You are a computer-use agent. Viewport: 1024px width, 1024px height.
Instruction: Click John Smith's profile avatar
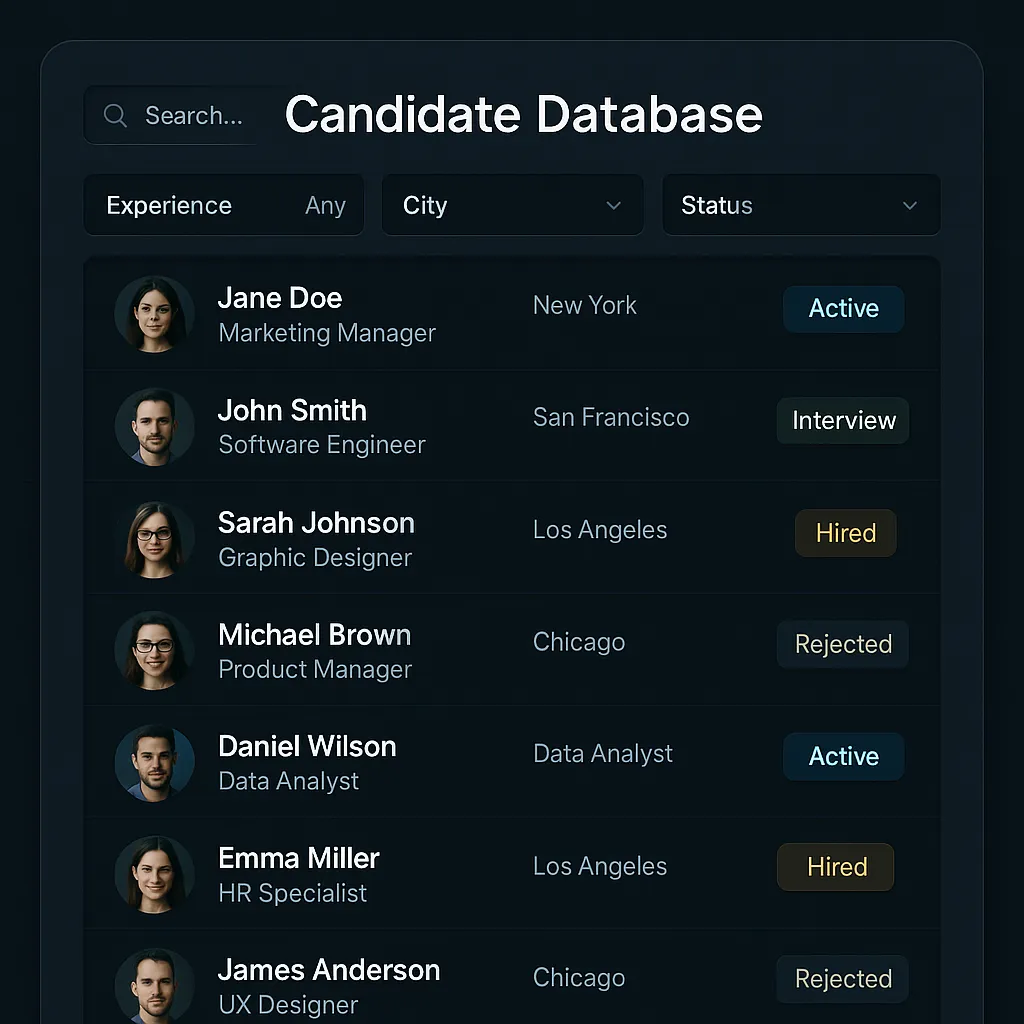pos(154,427)
